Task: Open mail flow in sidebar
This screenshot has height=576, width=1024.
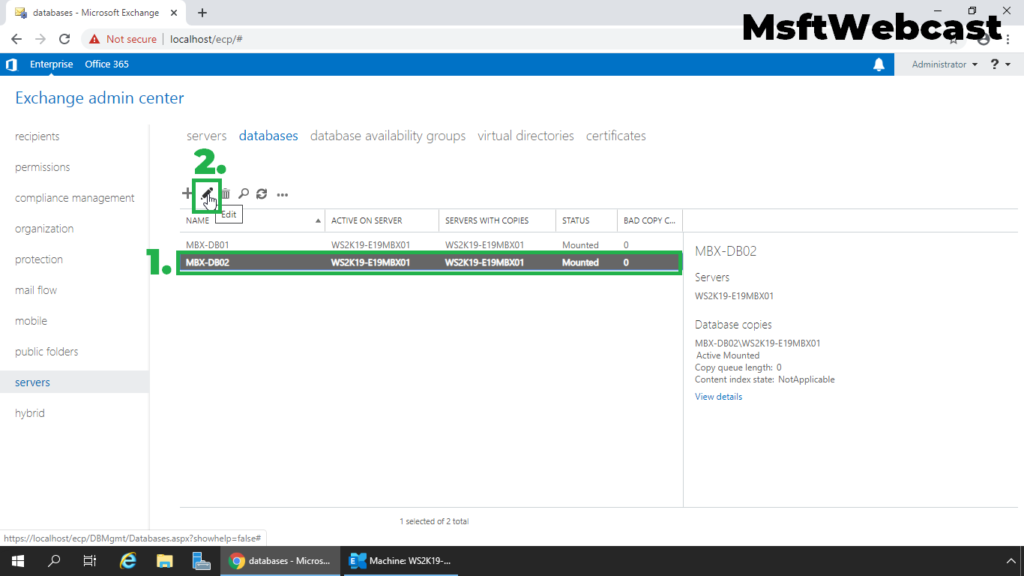Action: [36, 290]
